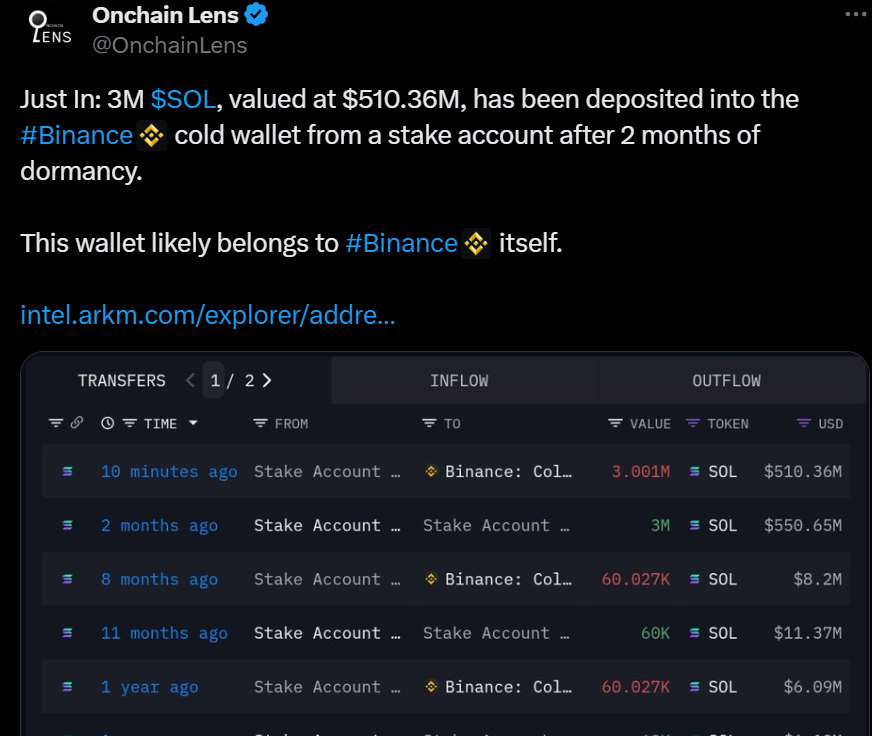Click the link chain icon in table header

[x=77, y=423]
